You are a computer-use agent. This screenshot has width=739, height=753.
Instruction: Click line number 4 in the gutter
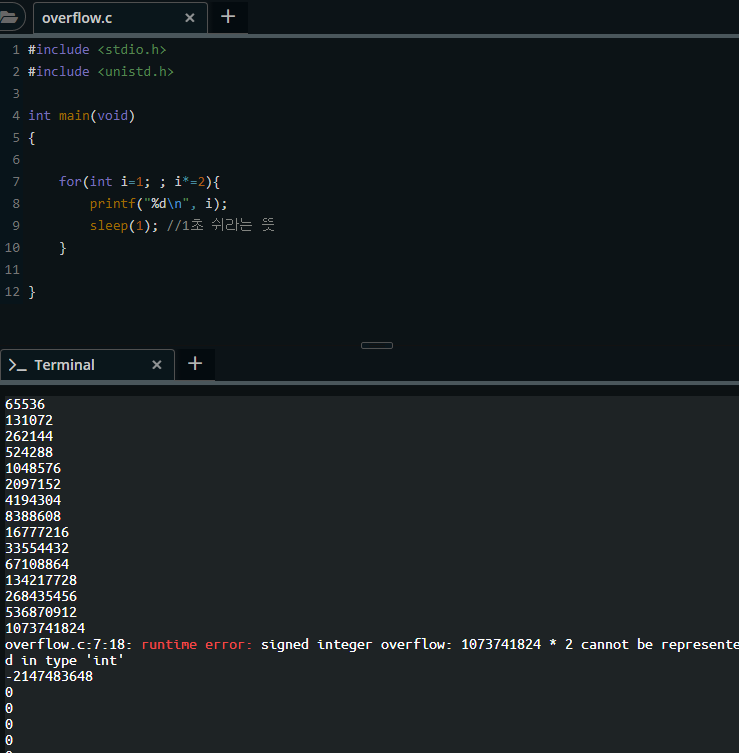tap(16, 116)
